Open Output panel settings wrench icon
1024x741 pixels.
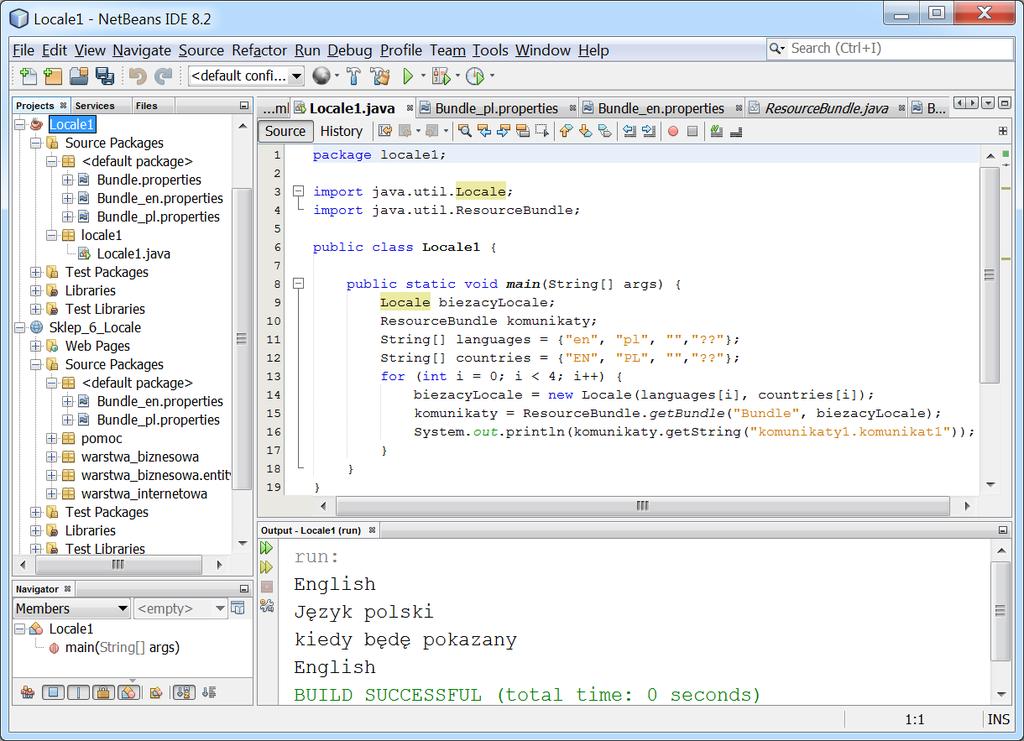click(266, 607)
